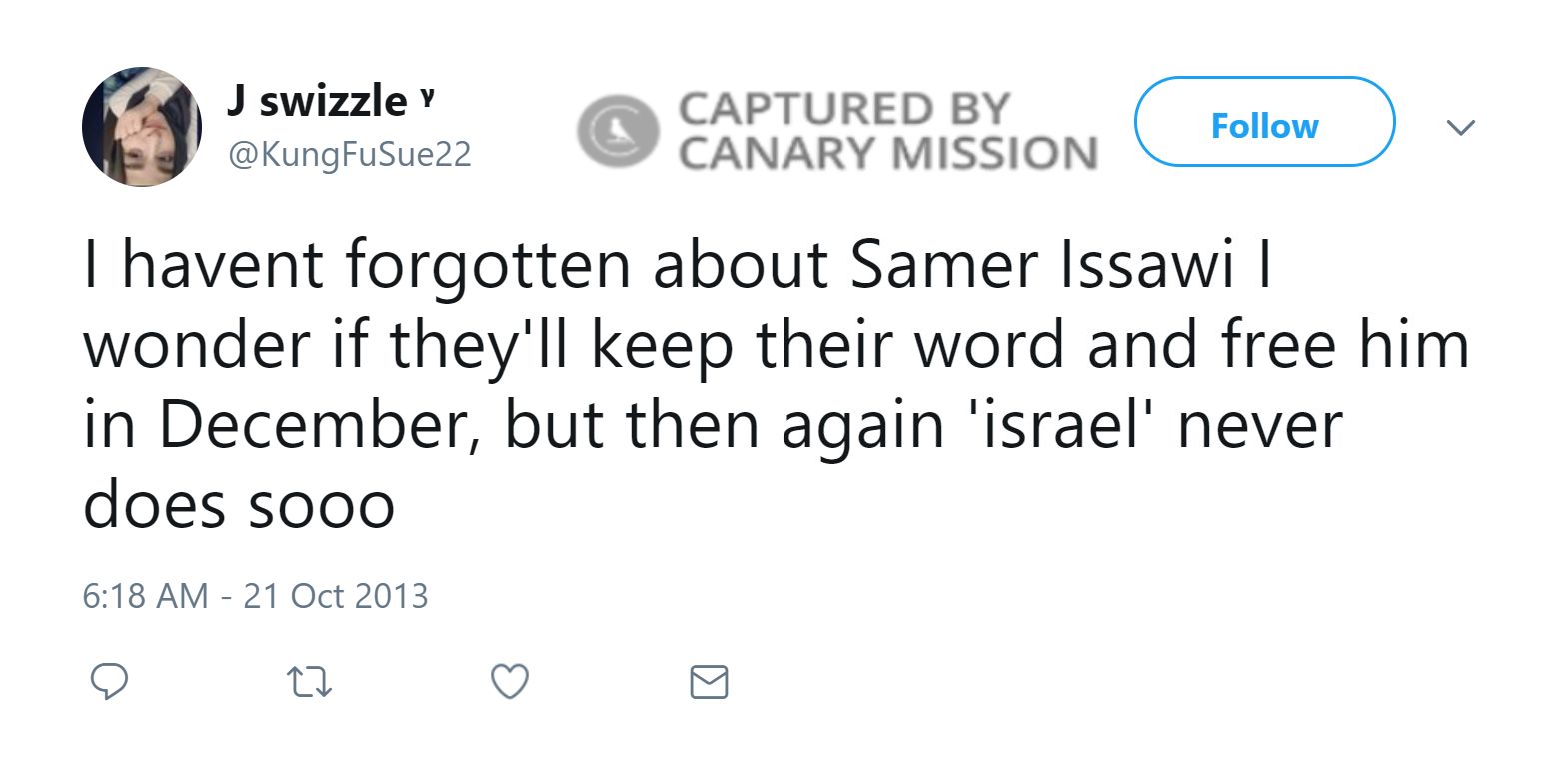Click the reply speech bubble icon
This screenshot has width=1568, height=777.
tap(109, 682)
